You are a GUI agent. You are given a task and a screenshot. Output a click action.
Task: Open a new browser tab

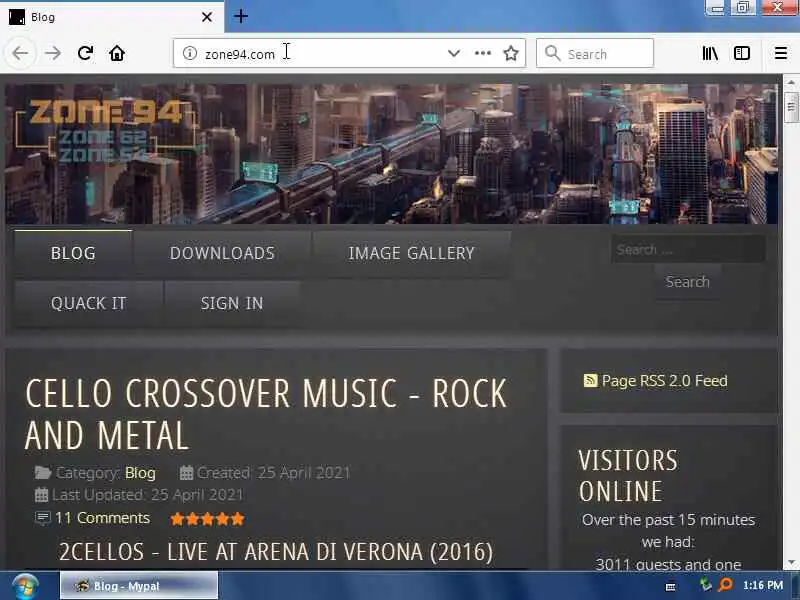pos(241,16)
